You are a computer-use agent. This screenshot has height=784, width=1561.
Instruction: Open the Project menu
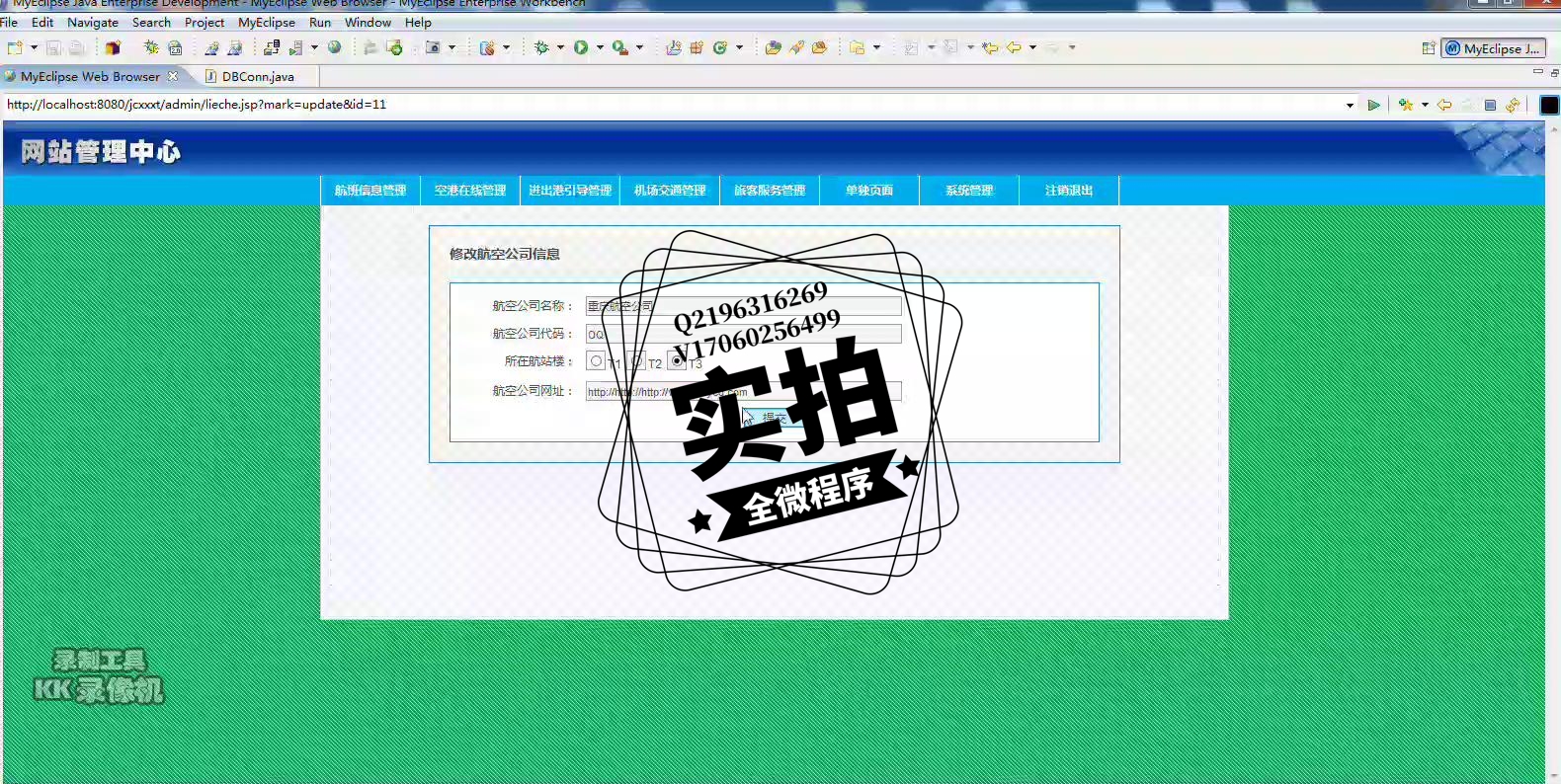[x=205, y=22]
